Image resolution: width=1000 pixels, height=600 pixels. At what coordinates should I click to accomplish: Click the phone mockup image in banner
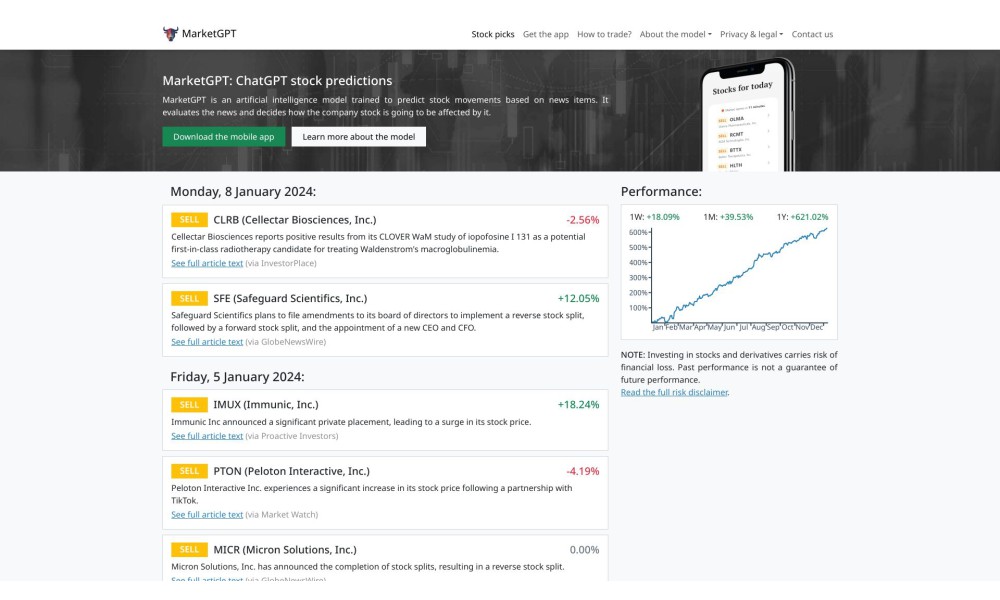pos(748,115)
